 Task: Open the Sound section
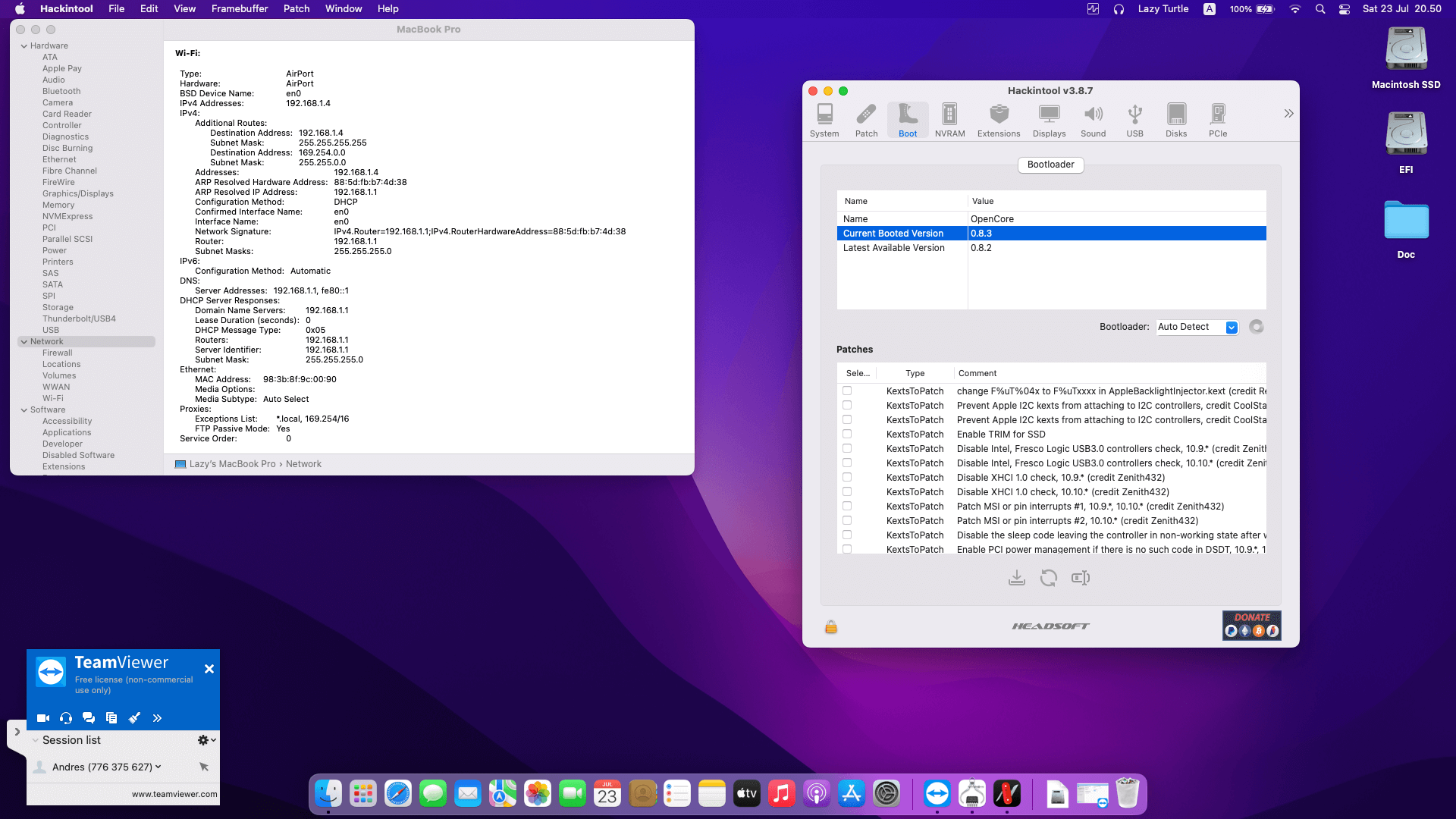[1093, 121]
